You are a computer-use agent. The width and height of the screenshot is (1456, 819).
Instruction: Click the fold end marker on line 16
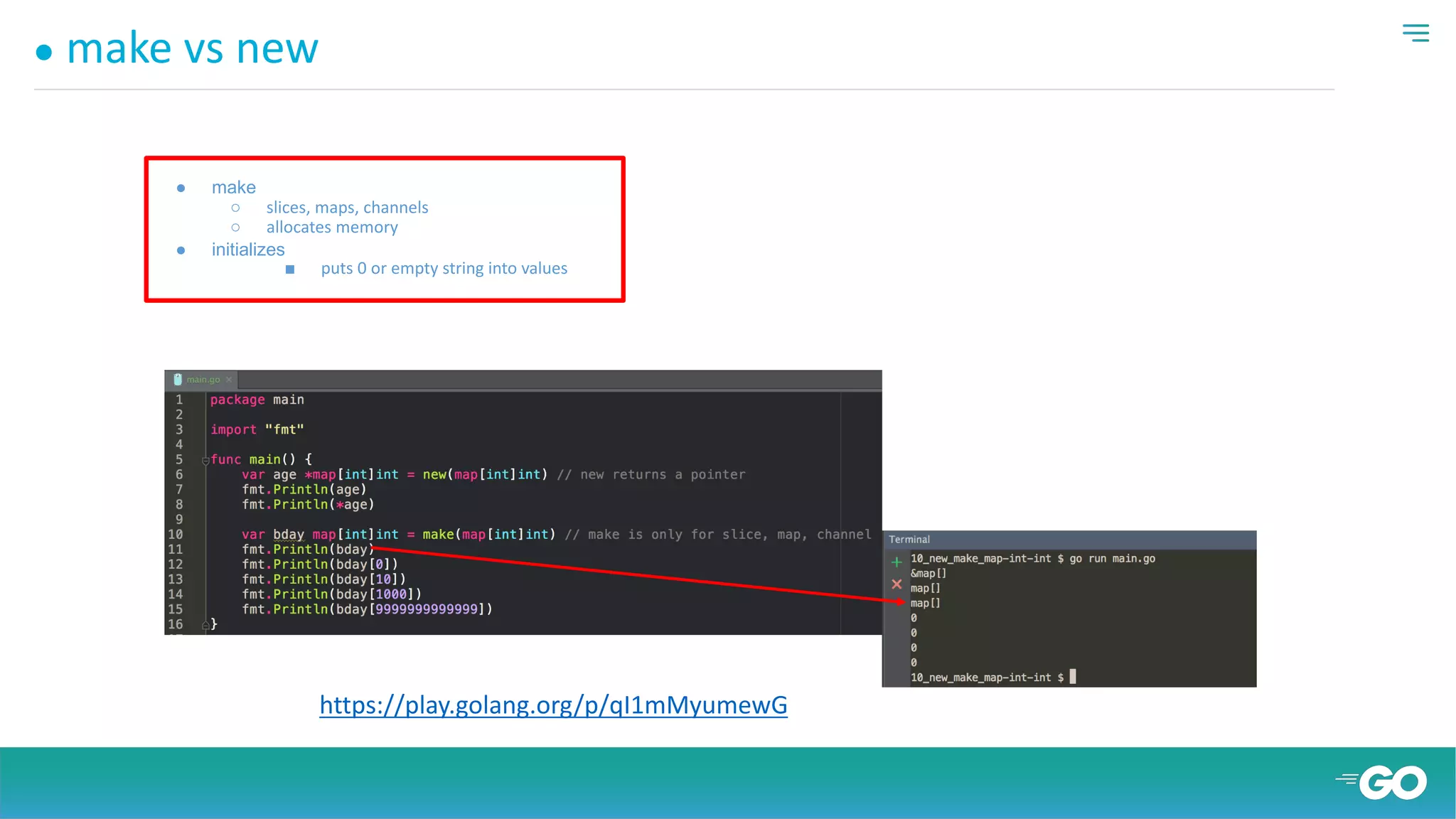[x=205, y=625]
